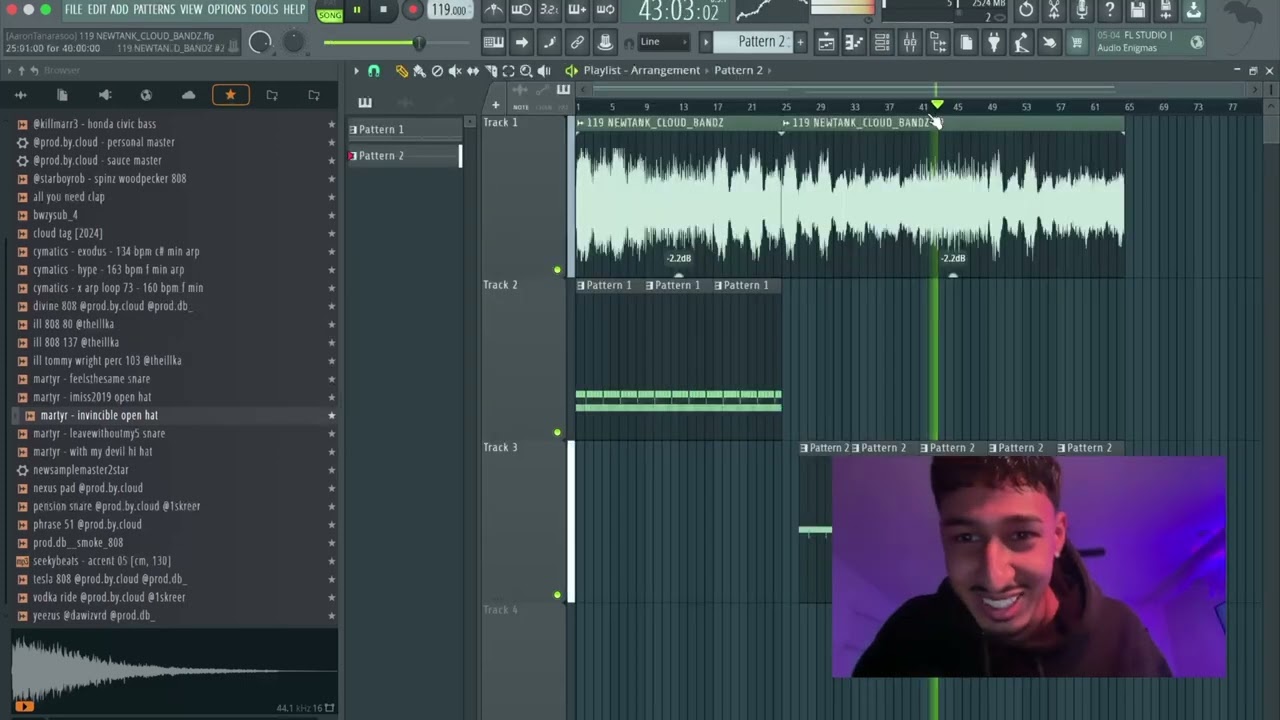Open the Piano roll view icon

coord(854,42)
